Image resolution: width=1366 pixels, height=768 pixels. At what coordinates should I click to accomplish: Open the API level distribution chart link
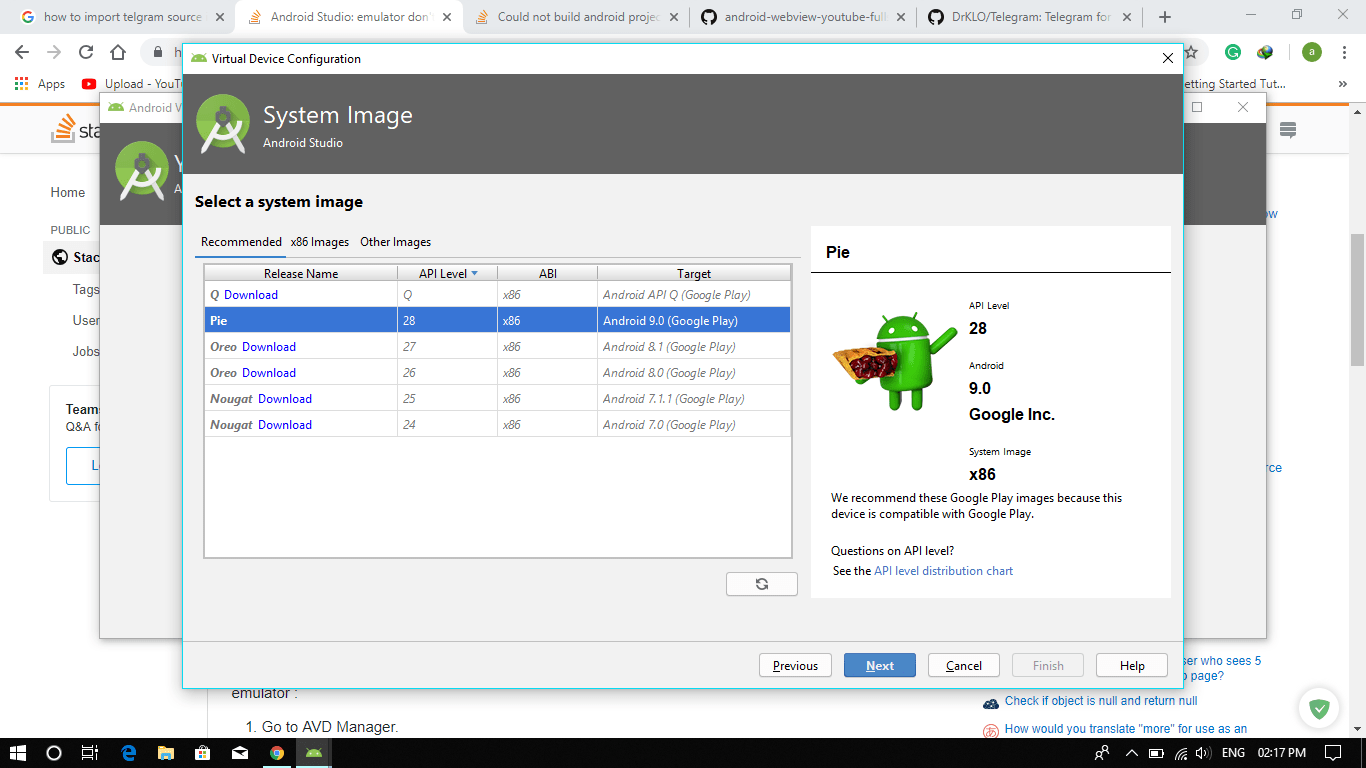coord(943,571)
